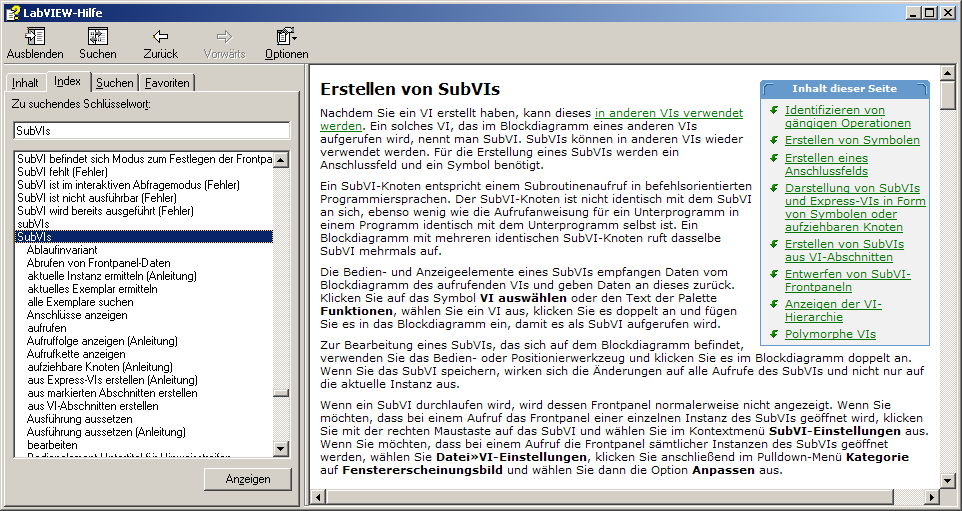
Task: Select 'Aufrufkette anzeigen' entry
Action: pos(76,354)
